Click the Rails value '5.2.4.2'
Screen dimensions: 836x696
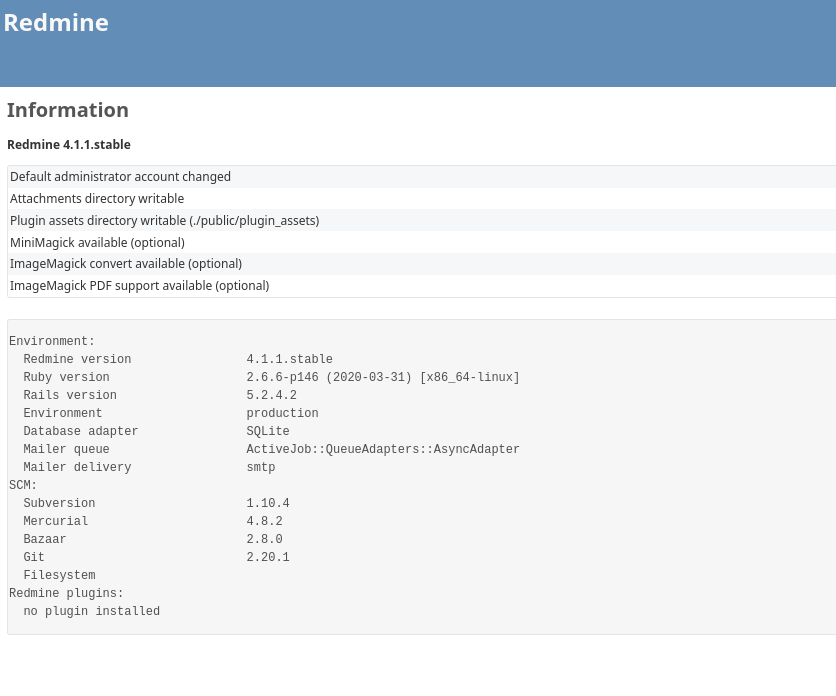point(271,395)
